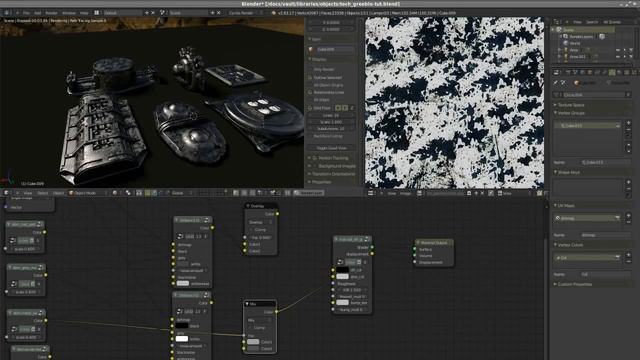The height and width of the screenshot is (360, 640).
Task: Open viewport shading mode selector
Action: click(116, 193)
